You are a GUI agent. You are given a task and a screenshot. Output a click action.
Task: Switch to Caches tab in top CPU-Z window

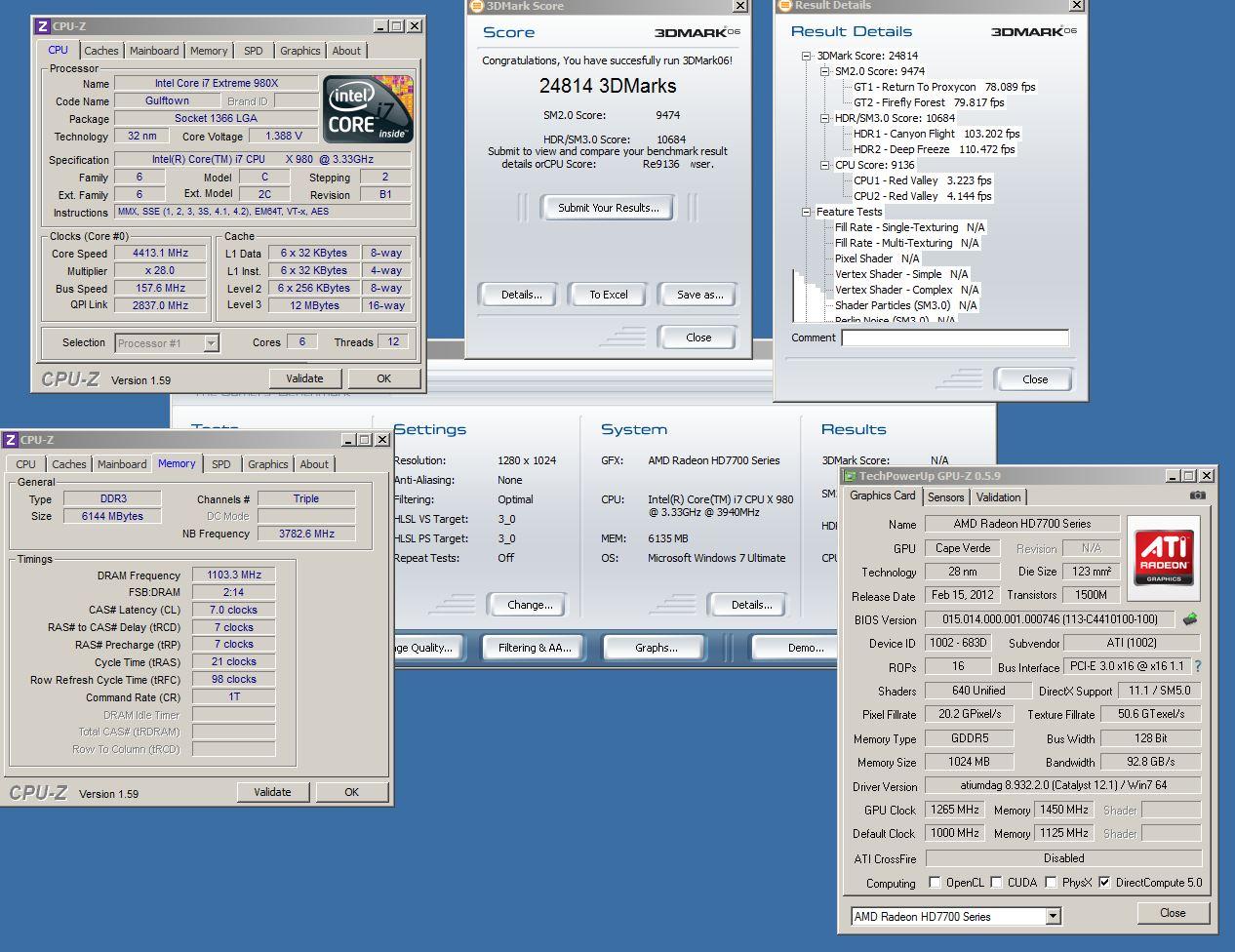[x=100, y=51]
